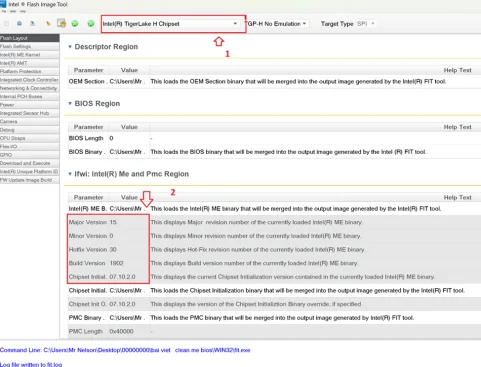Click the BIOS Binary help text description

[288, 152]
